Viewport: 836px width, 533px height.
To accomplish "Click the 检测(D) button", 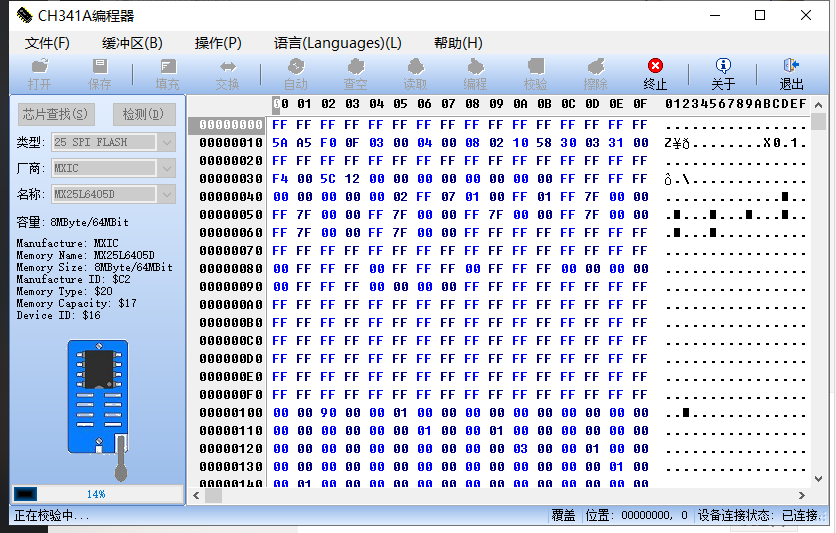I will pyautogui.click(x=144, y=114).
